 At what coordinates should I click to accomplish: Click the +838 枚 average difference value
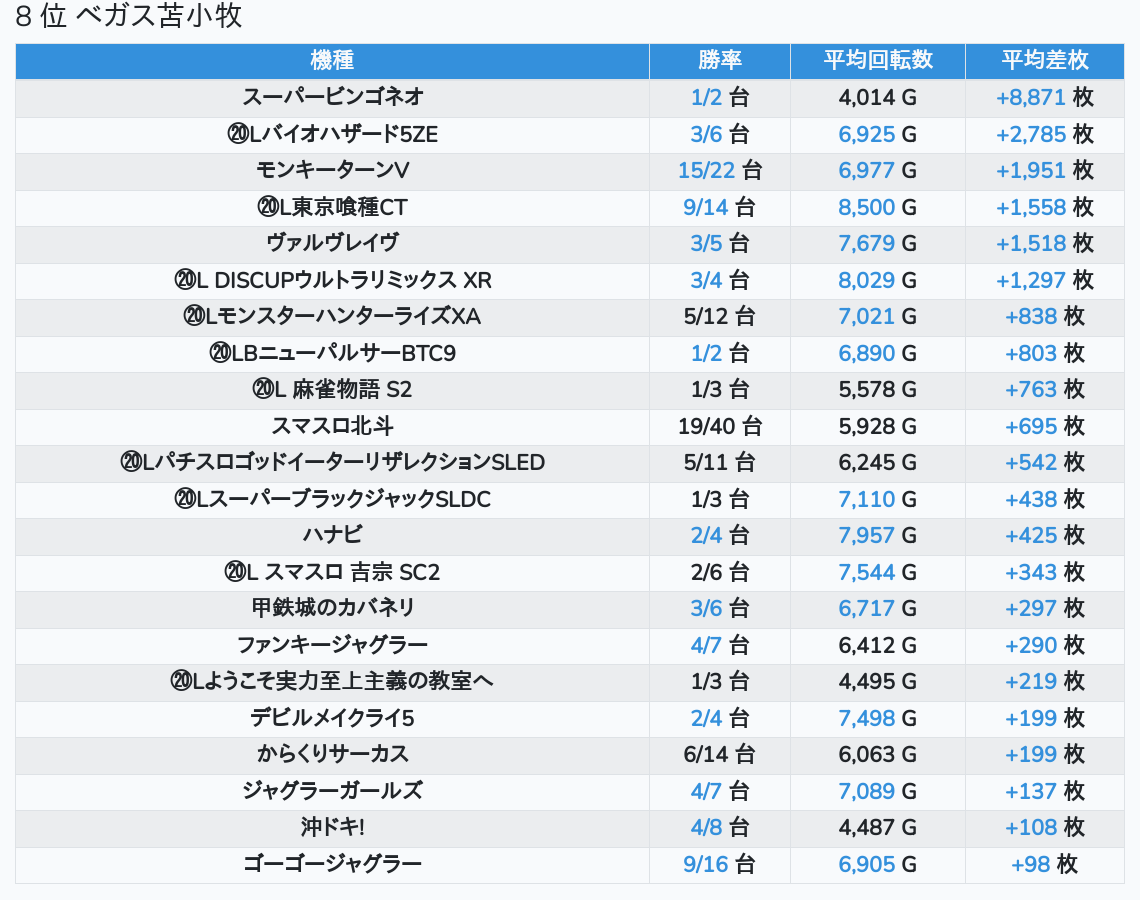coord(1045,317)
